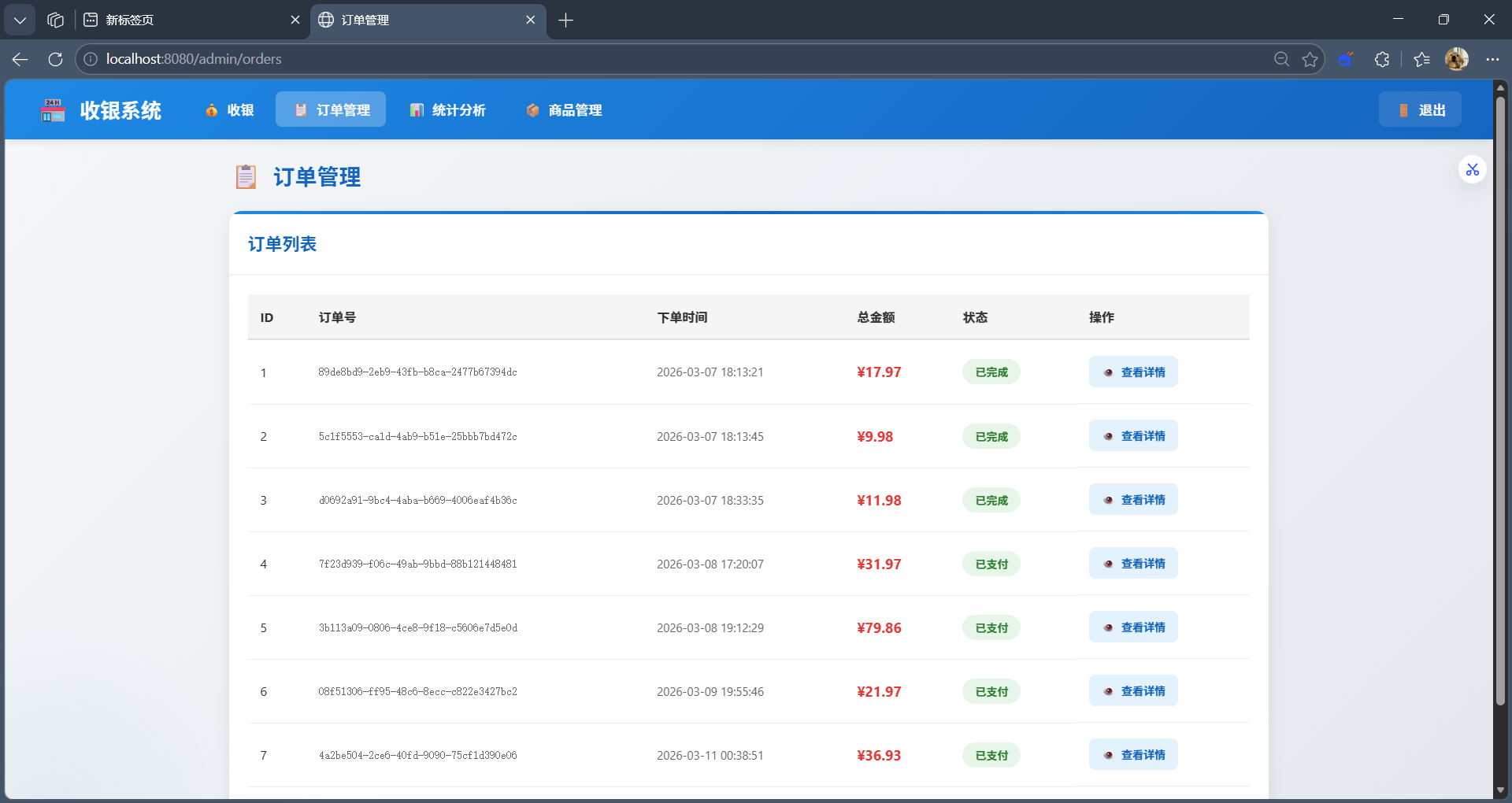Add this page to favorites star
1512x803 pixels.
click(1310, 59)
